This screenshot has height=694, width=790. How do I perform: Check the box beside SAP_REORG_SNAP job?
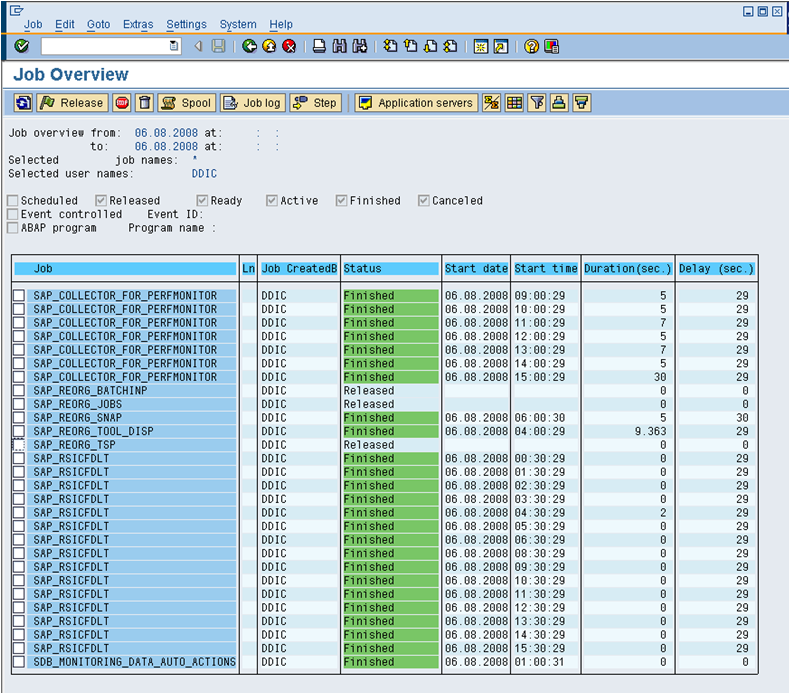point(19,418)
